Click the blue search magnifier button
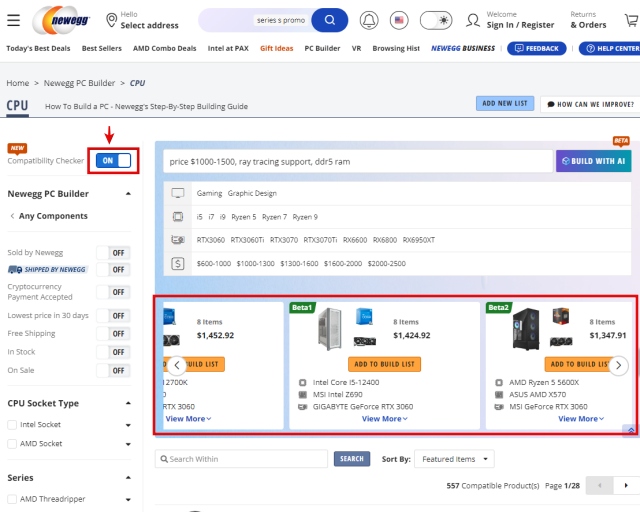 pos(329,20)
